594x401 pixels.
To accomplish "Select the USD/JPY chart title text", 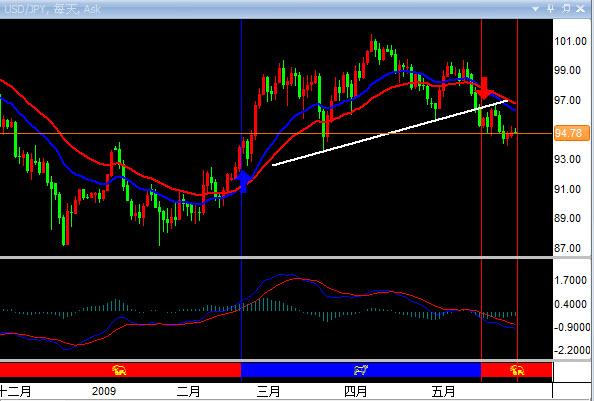I will click(52, 9).
